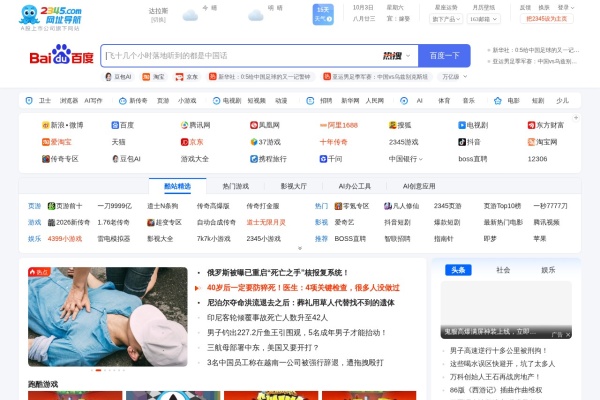
Task: Select the 酷站精选 tab
Action: 178,186
